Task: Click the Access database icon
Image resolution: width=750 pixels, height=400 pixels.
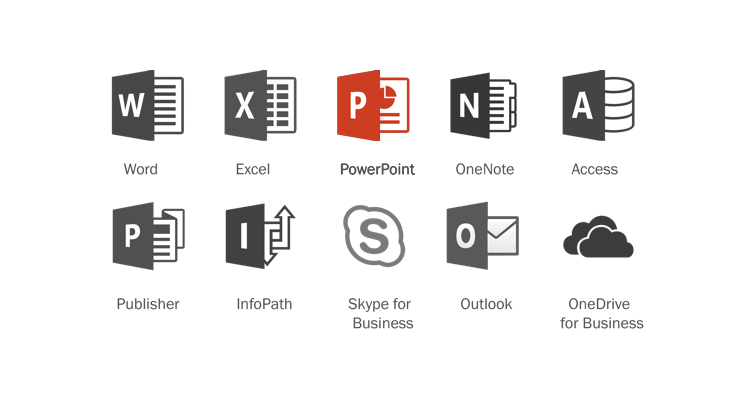Action: (x=598, y=105)
